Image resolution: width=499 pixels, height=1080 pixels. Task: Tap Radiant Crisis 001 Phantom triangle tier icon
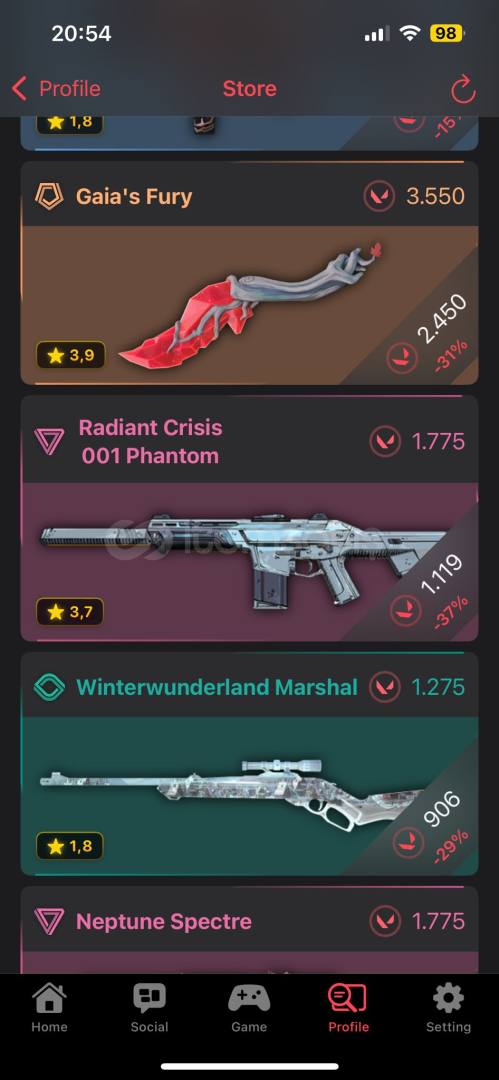50,441
